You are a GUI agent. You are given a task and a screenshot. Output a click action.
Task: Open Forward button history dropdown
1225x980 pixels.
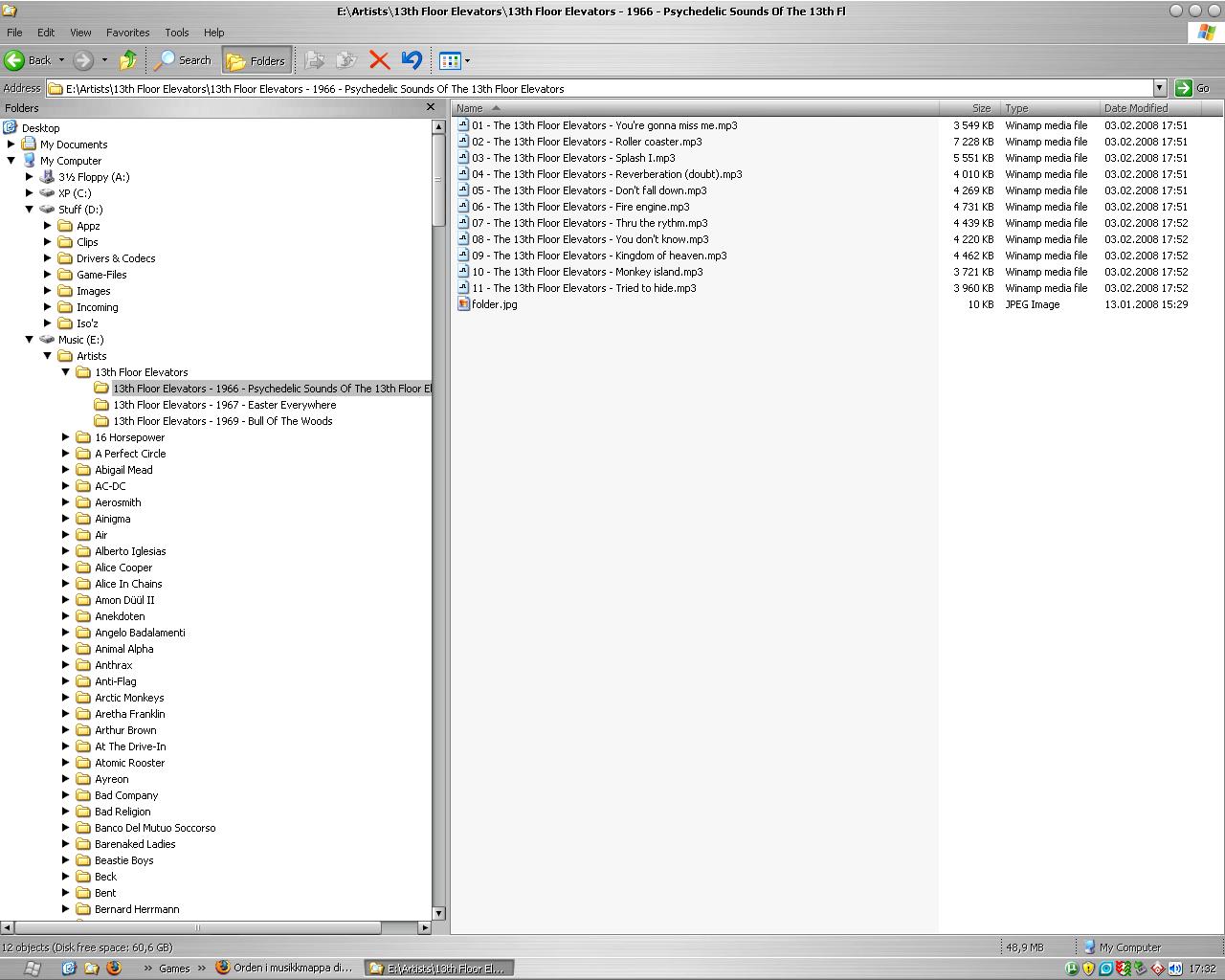click(104, 60)
